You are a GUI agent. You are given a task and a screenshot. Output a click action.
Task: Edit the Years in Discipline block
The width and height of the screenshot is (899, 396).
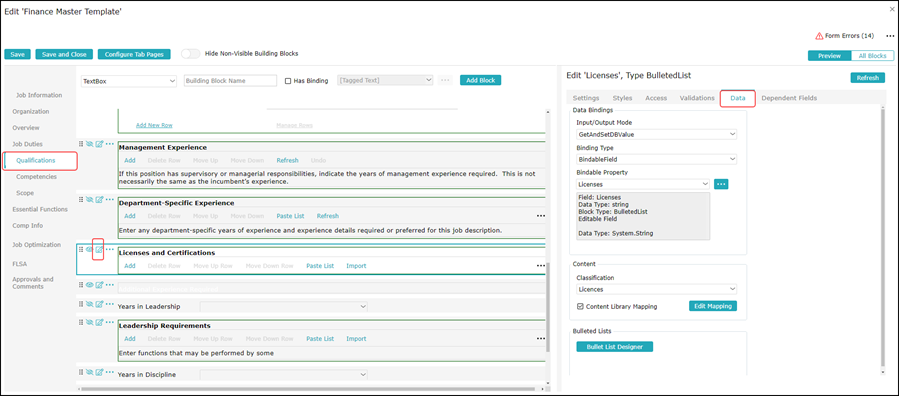(x=99, y=372)
